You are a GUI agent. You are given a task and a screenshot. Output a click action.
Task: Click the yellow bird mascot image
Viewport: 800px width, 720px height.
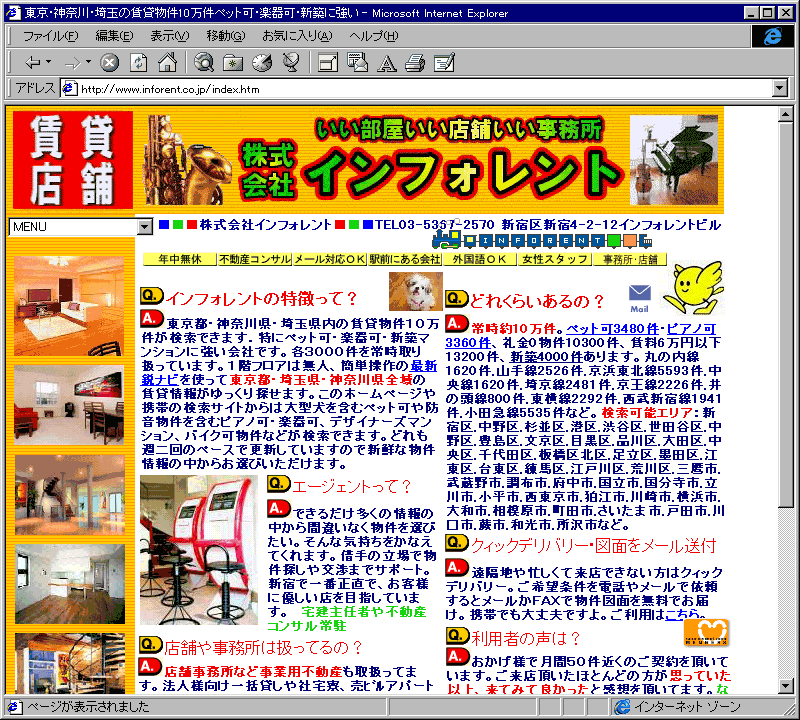click(693, 288)
